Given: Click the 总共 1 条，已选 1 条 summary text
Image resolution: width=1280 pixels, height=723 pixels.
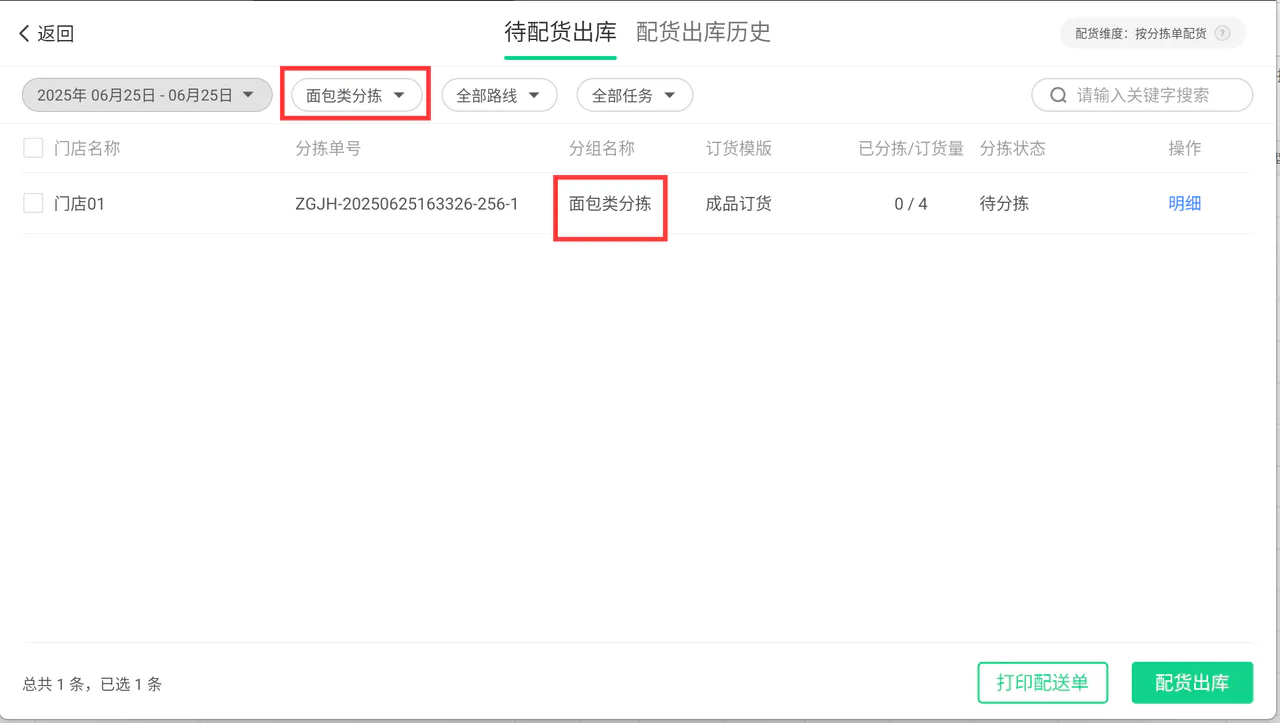Looking at the screenshot, I should tap(92, 684).
